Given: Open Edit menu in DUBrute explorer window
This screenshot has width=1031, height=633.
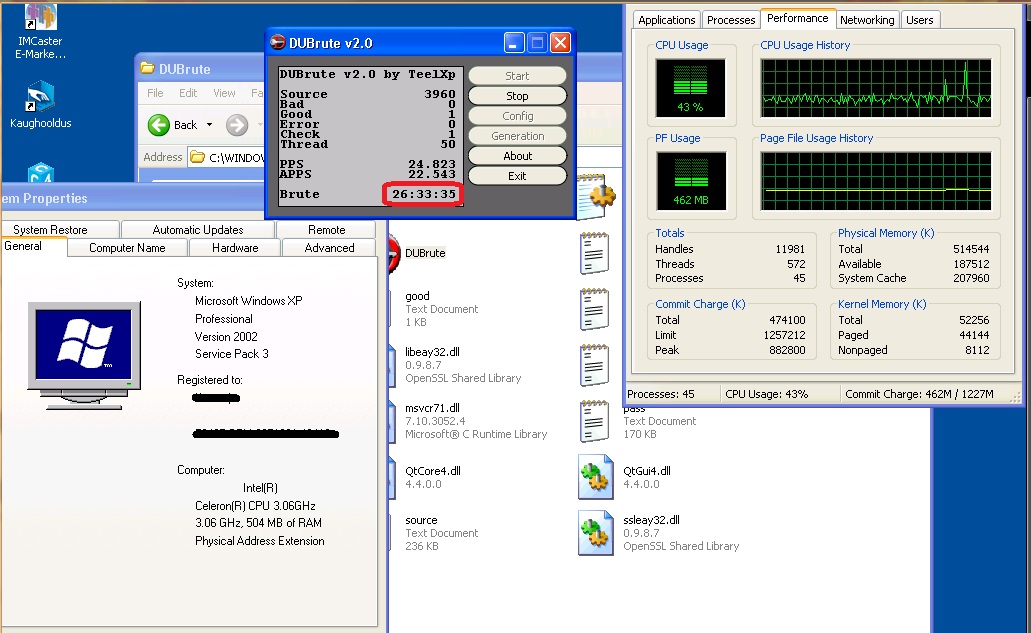Looking at the screenshot, I should pyautogui.click(x=188, y=93).
